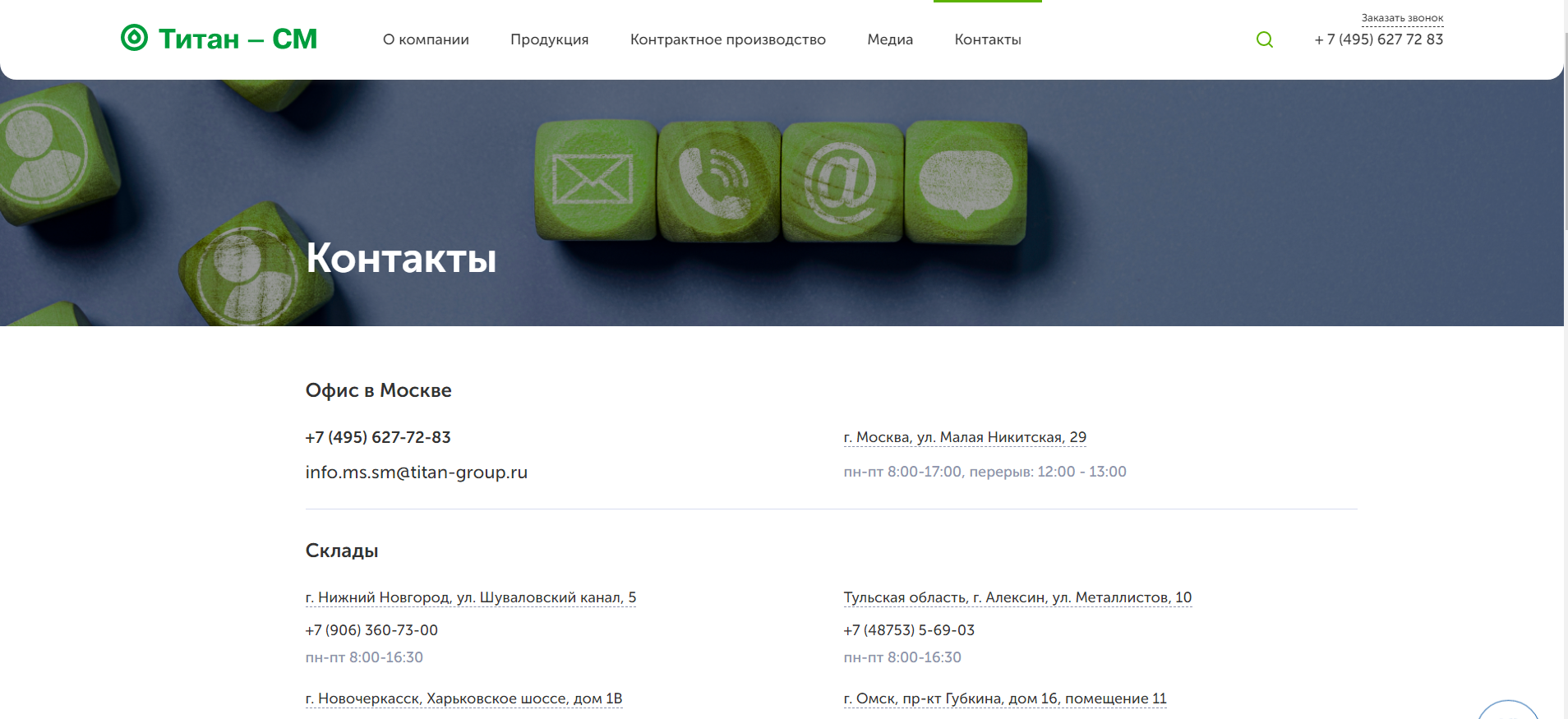Open the О компании menu

click(426, 39)
